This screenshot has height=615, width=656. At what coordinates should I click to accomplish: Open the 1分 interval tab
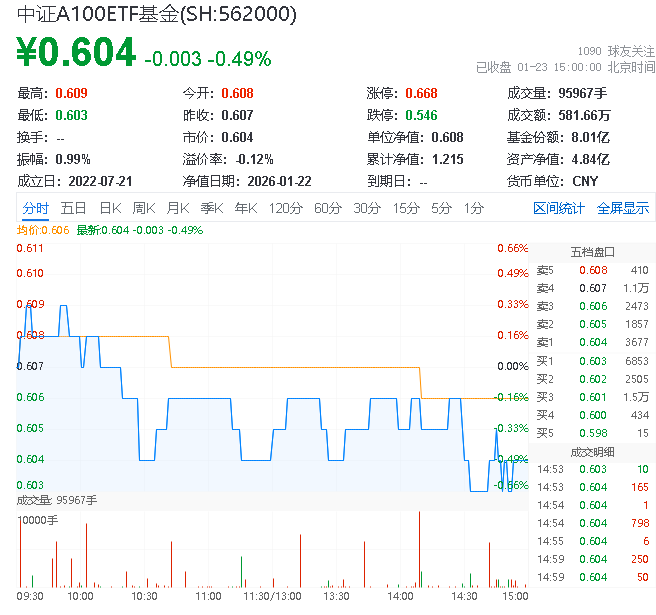[x=473, y=208]
